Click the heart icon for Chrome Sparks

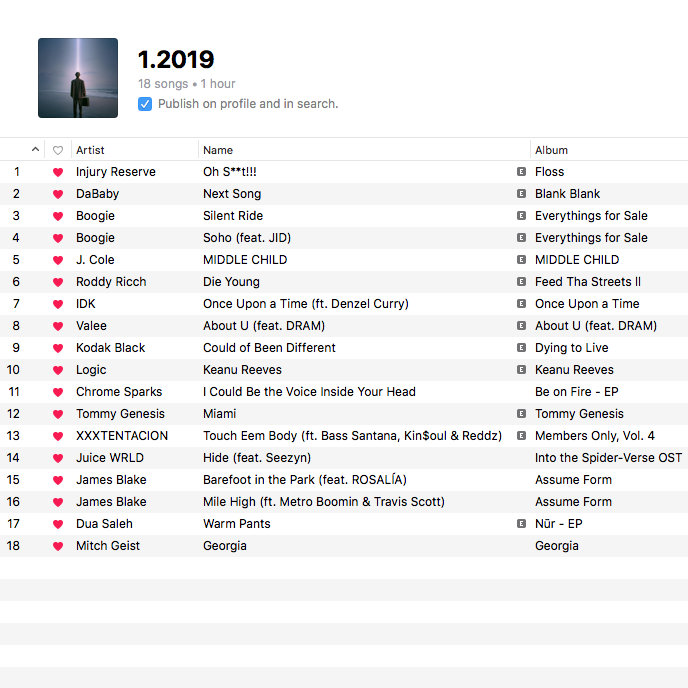click(x=57, y=392)
